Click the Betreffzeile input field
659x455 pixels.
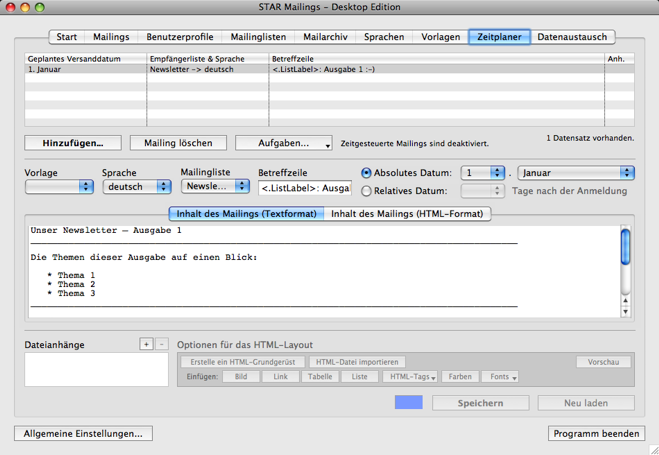pyautogui.click(x=305, y=188)
